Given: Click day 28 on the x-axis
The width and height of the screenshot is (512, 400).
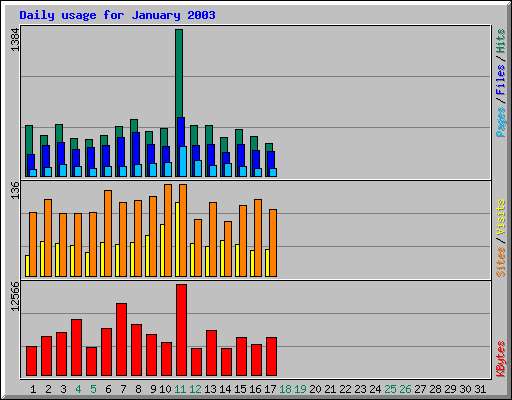Looking at the screenshot, I should tap(435, 389).
